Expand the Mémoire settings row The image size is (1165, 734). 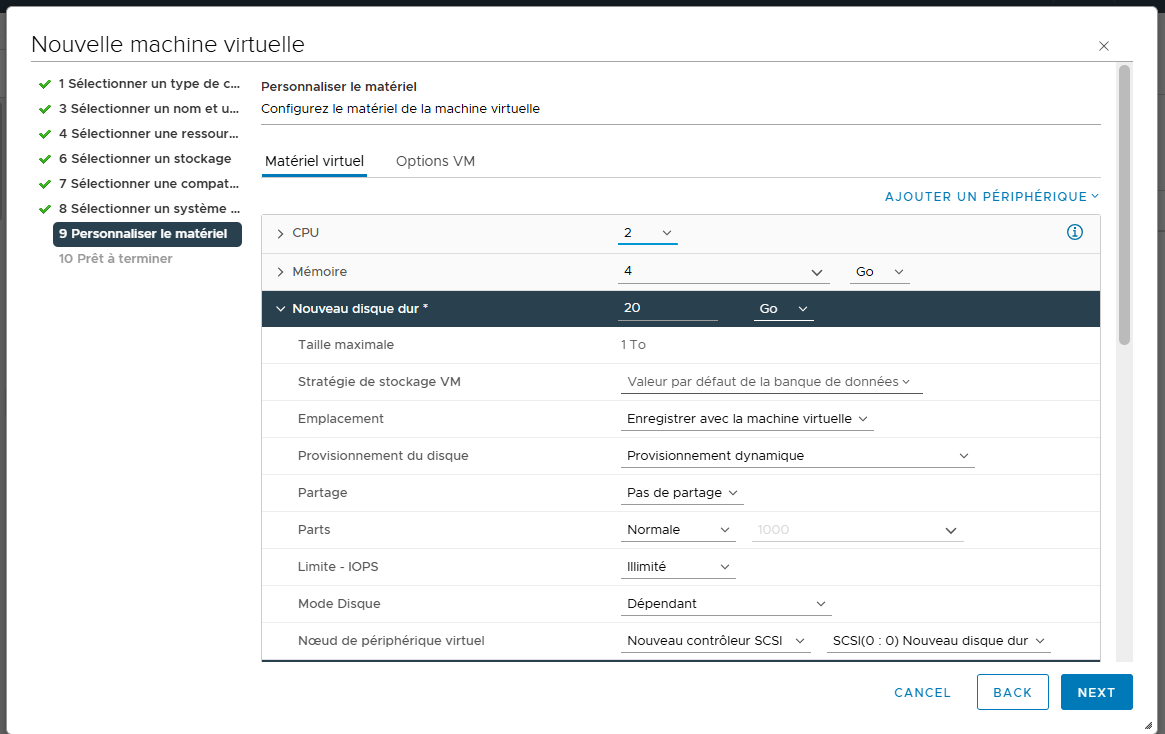(x=280, y=272)
